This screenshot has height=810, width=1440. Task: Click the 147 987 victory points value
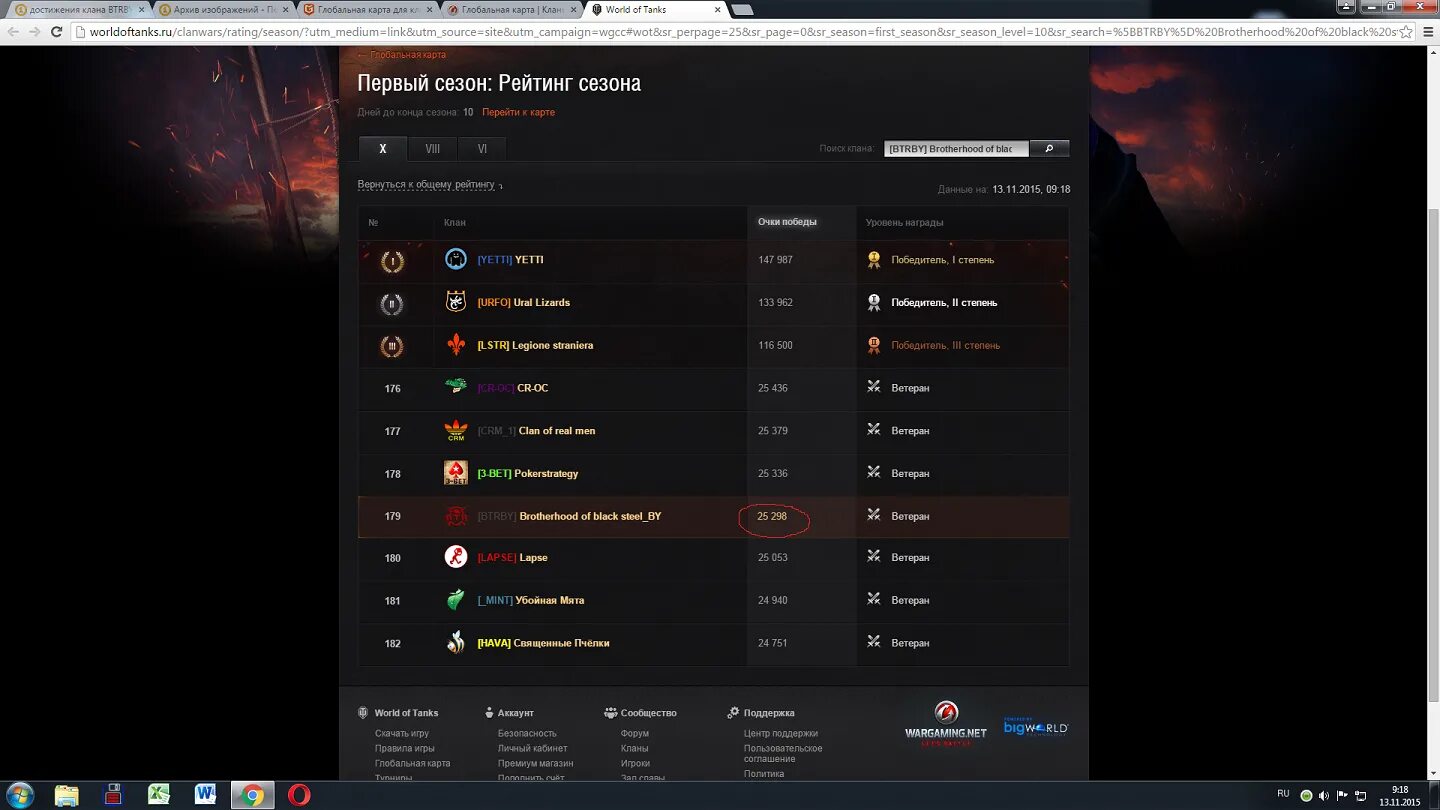click(775, 260)
